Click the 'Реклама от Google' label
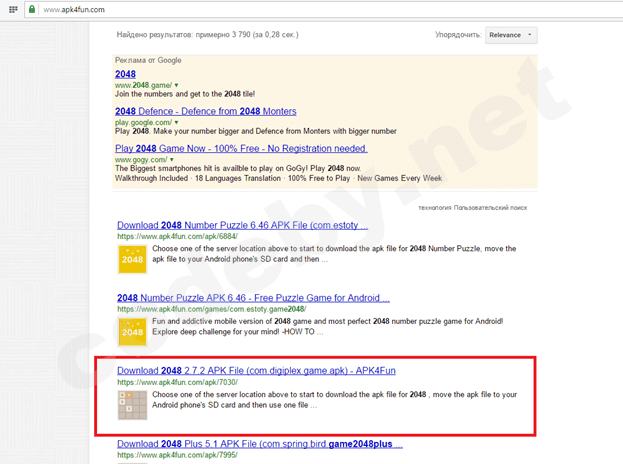The height and width of the screenshot is (464, 623). pos(148,60)
